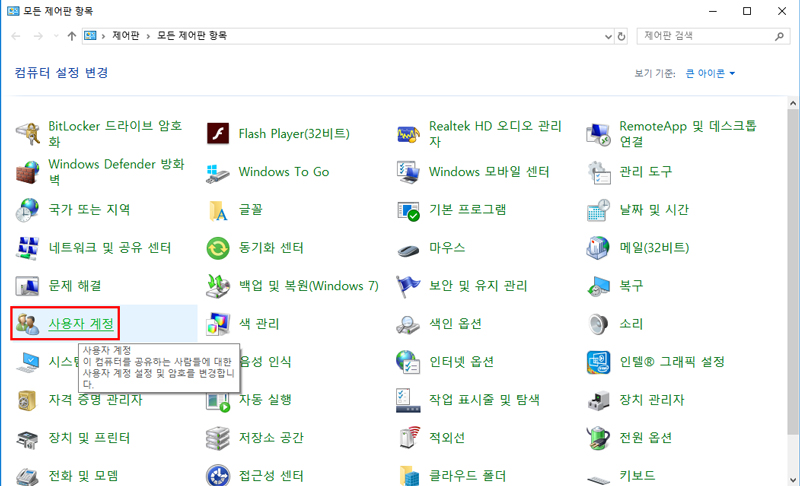This screenshot has width=800, height=486.
Task: Open the Windows To Go icon
Action: [x=218, y=172]
